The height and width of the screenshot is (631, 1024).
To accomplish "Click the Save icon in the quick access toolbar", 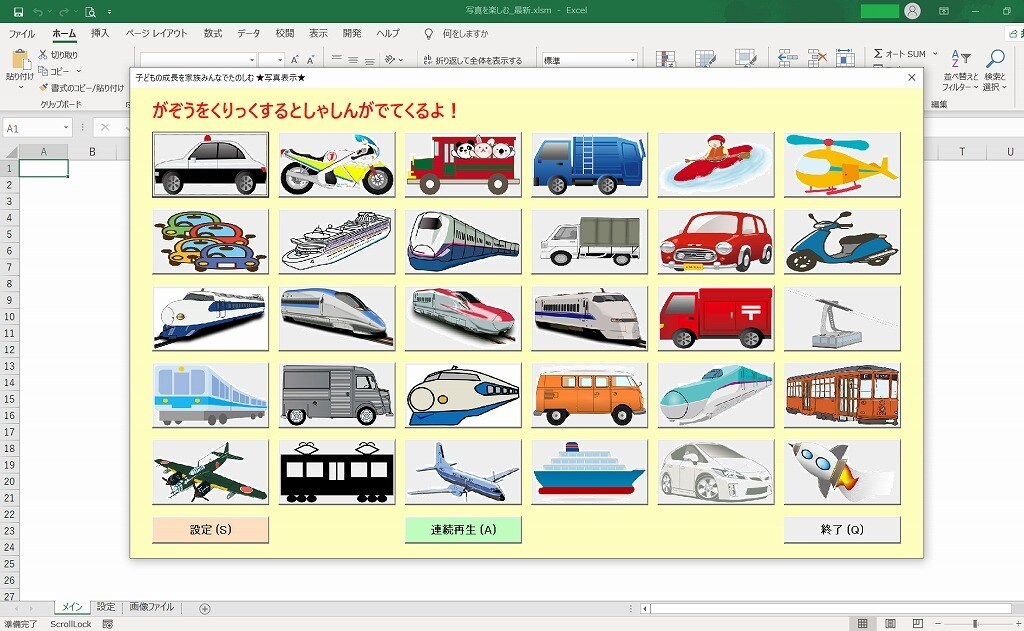I will pyautogui.click(x=18, y=12).
